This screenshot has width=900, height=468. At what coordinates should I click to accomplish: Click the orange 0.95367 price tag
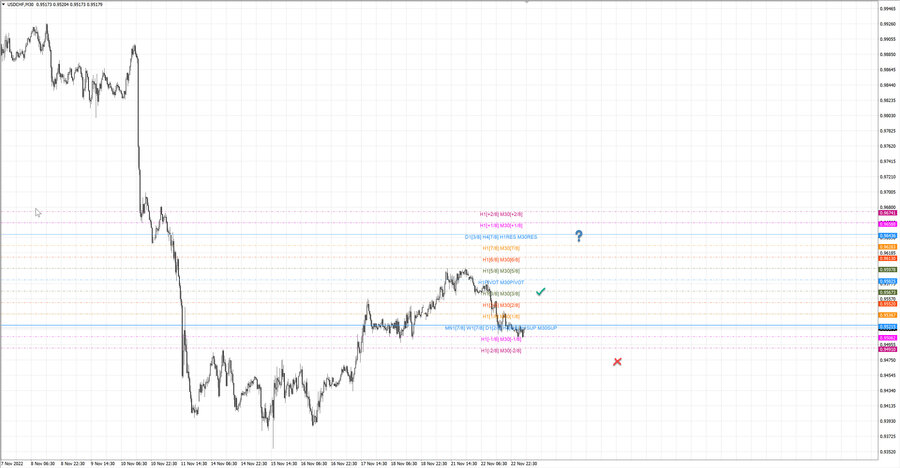coord(888,315)
